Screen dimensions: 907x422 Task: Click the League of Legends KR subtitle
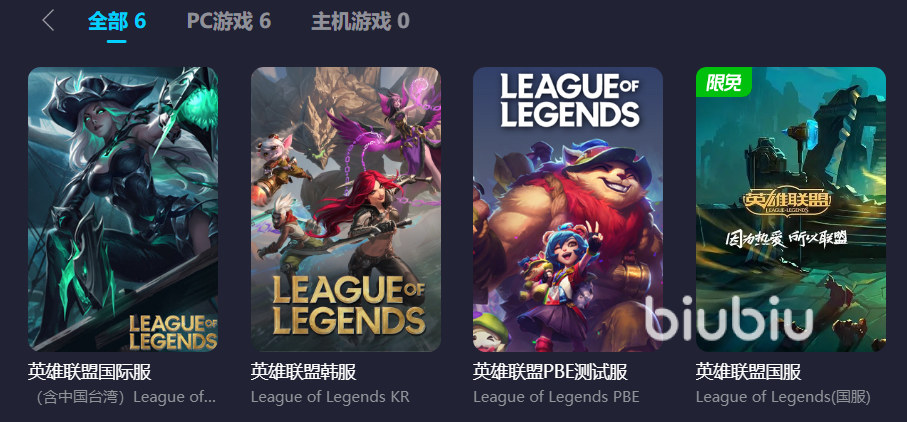(330, 398)
